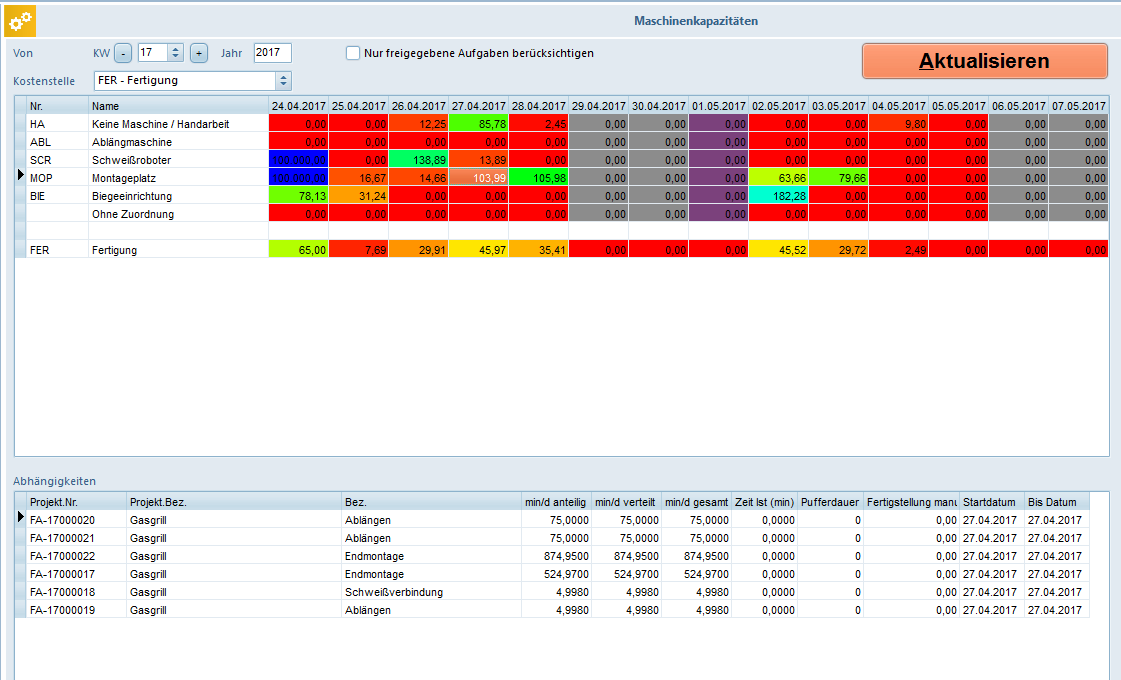The height and width of the screenshot is (680, 1121).
Task: Click the 'min/d gesamt' column header
Action: click(695, 501)
